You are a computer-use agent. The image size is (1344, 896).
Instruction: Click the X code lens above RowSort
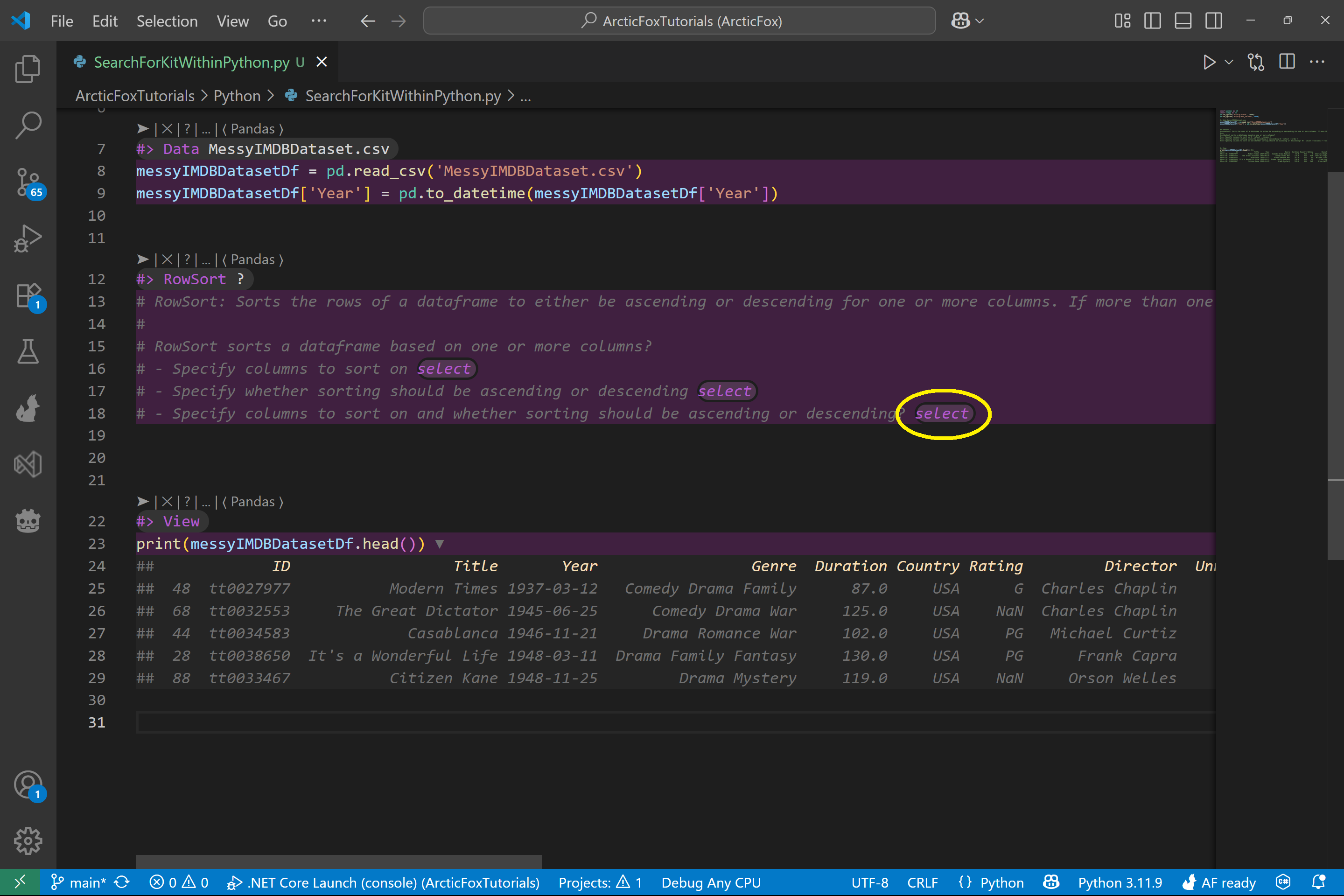point(167,260)
